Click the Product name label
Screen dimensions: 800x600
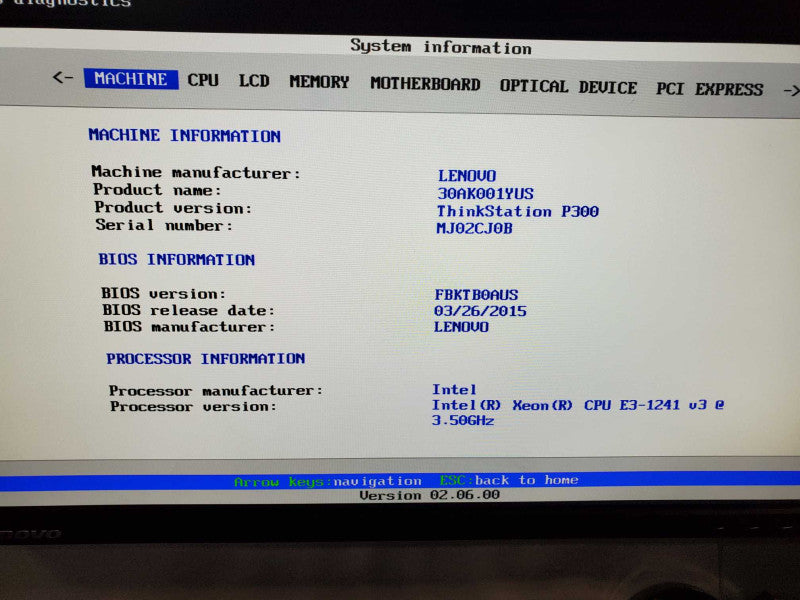(x=157, y=190)
